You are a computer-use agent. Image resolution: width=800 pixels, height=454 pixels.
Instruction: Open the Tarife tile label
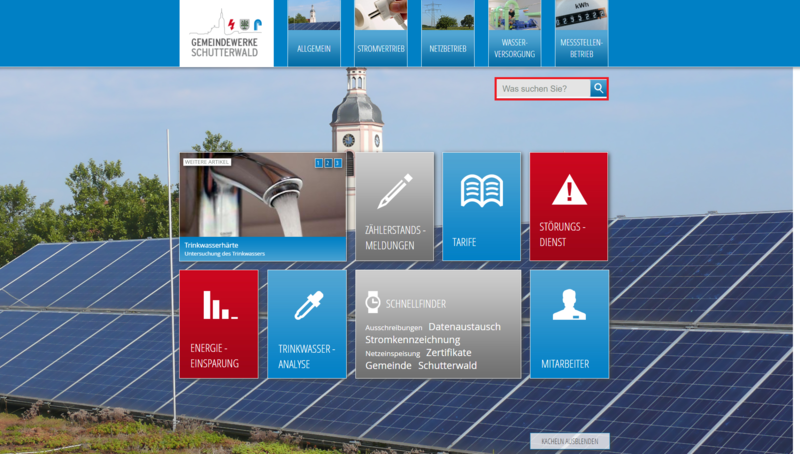click(464, 242)
